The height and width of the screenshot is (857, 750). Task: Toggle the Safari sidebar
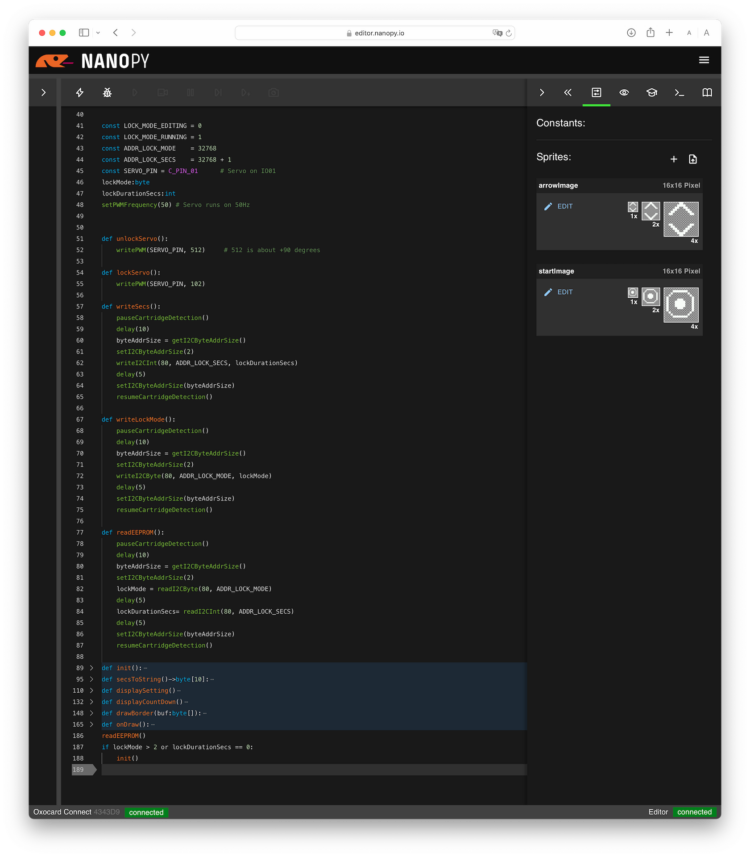point(84,33)
